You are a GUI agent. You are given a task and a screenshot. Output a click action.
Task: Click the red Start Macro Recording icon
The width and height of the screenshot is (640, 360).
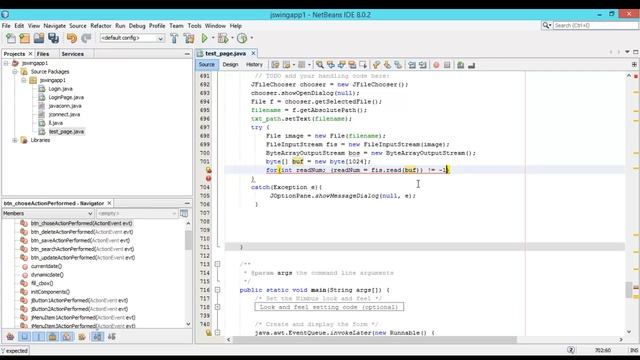tap(436, 65)
